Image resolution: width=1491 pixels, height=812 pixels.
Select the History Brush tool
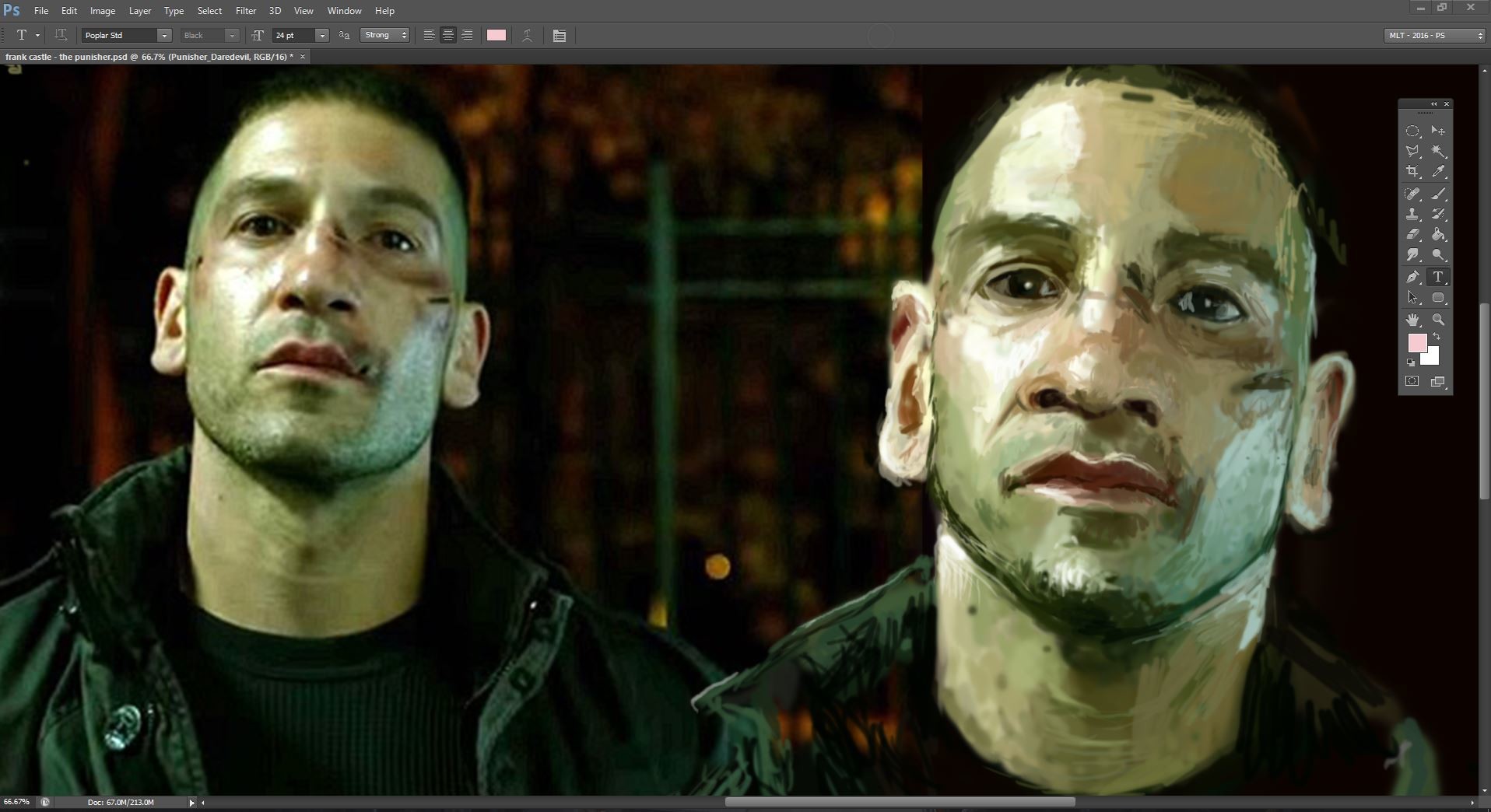[x=1438, y=214]
